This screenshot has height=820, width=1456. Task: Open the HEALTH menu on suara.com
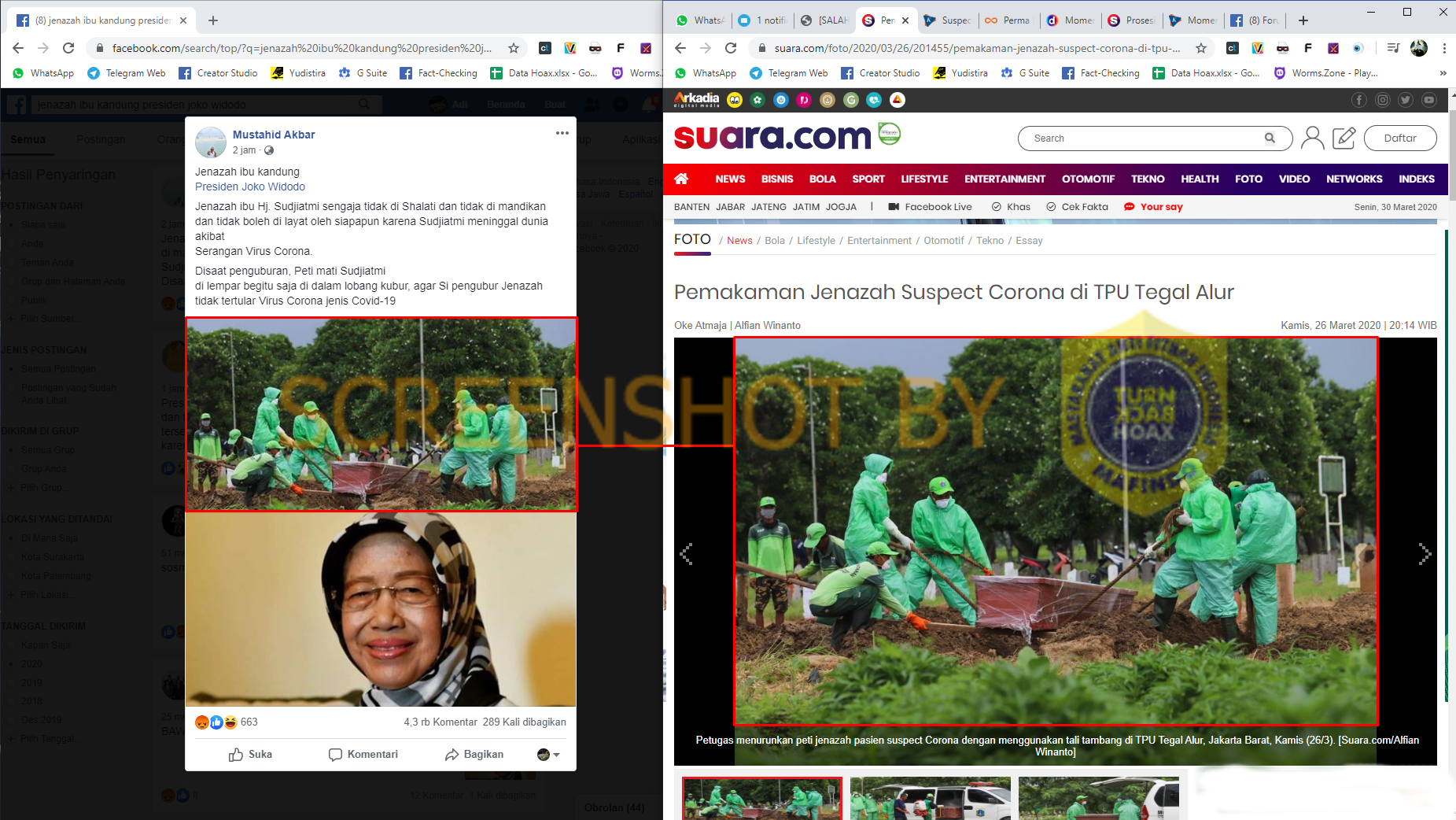(1200, 179)
